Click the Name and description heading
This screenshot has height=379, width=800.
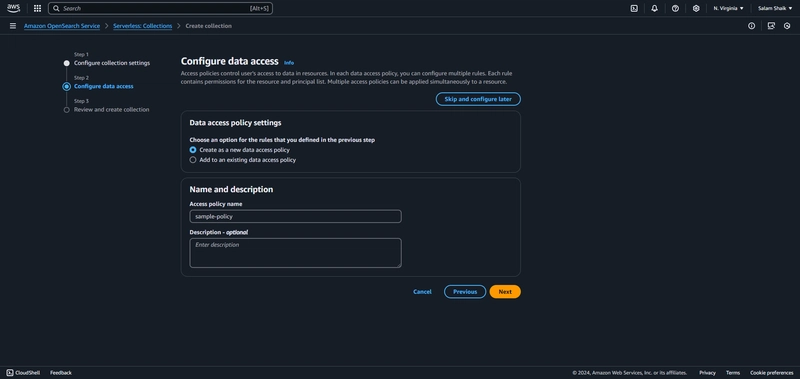[231, 189]
